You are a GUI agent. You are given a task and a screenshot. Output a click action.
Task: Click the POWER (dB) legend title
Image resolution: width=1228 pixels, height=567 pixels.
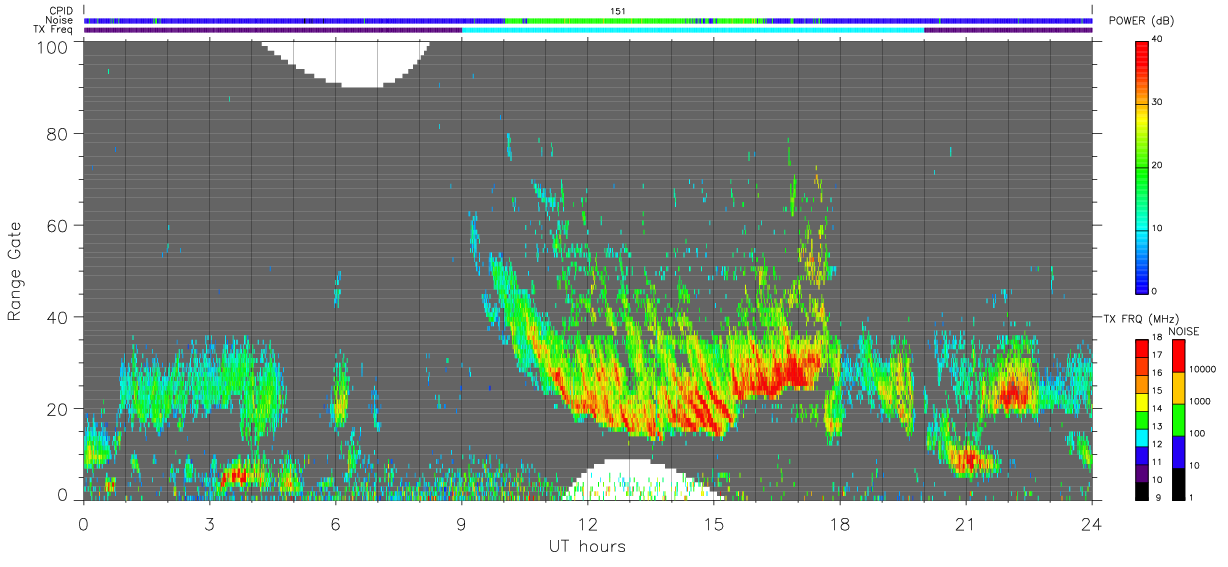tap(1142, 21)
